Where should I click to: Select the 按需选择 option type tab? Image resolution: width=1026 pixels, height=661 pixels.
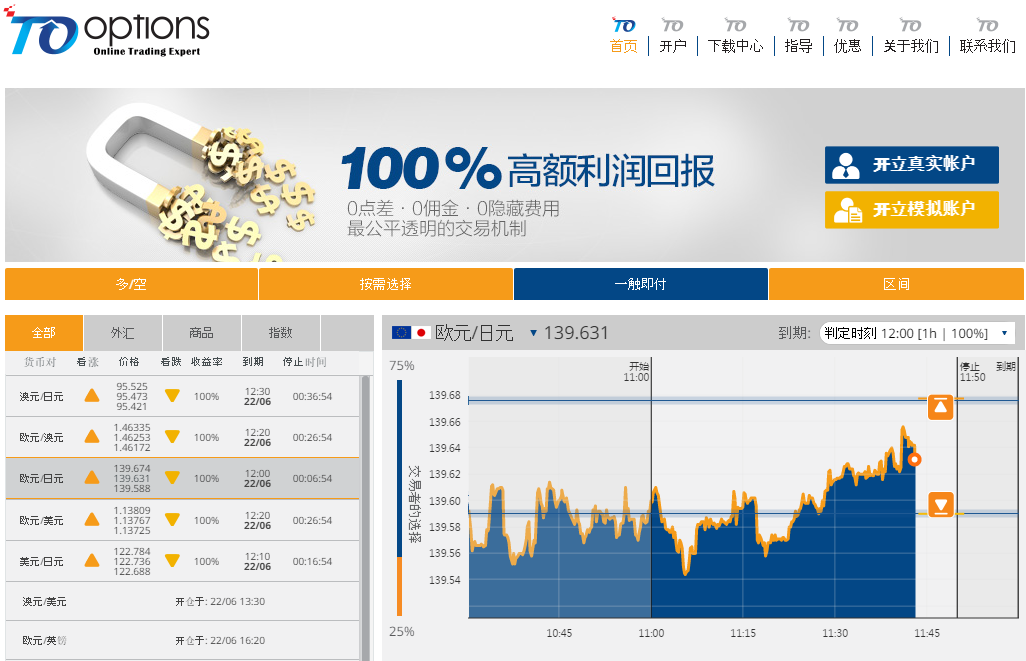[385, 284]
